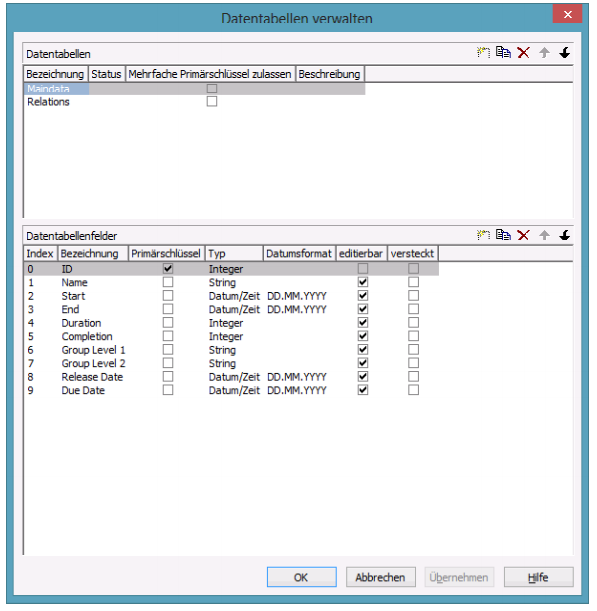Open the Typ cell of the Start field
This screenshot has width=597, height=611.
(x=234, y=296)
